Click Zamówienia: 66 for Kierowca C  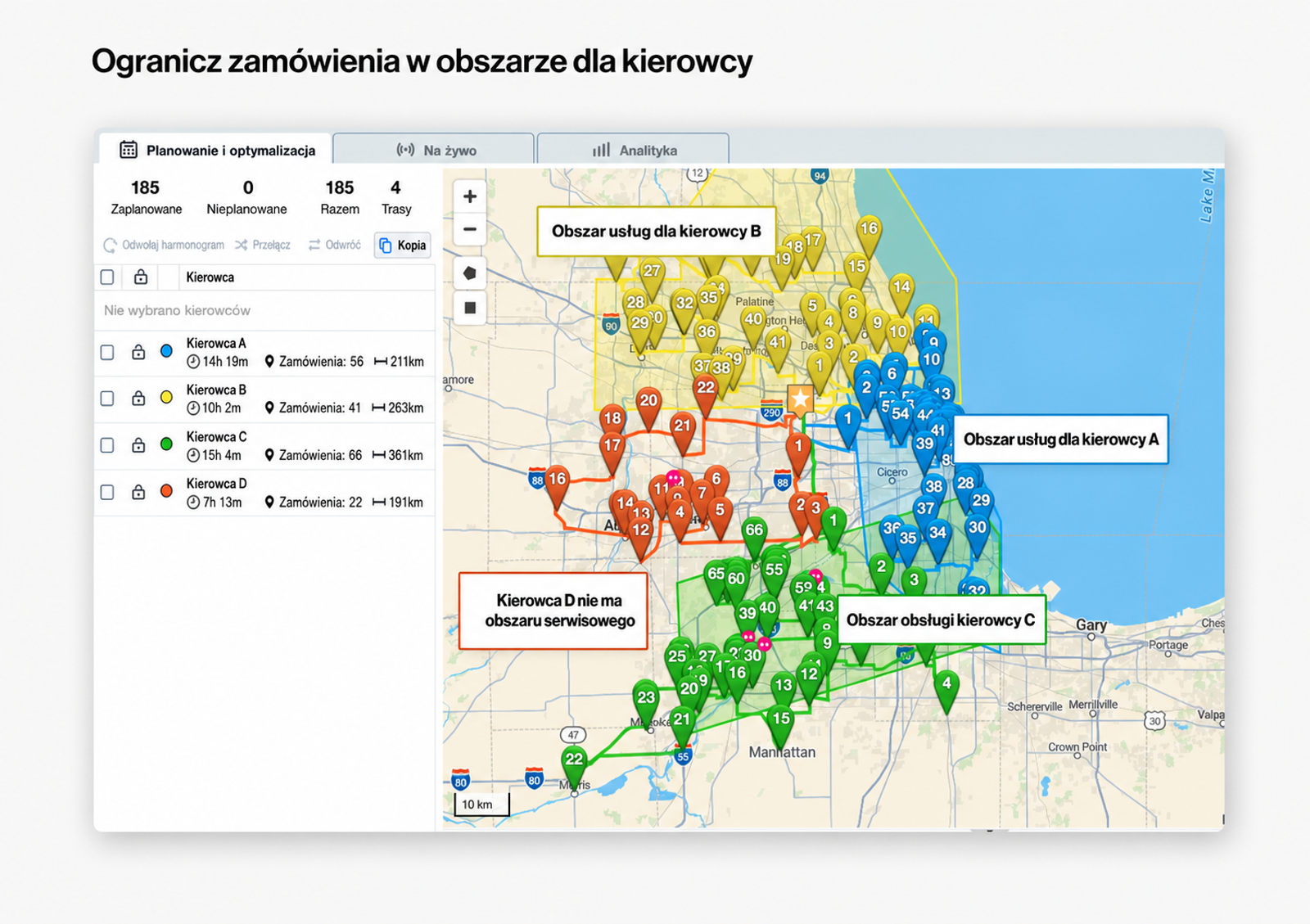click(x=313, y=455)
